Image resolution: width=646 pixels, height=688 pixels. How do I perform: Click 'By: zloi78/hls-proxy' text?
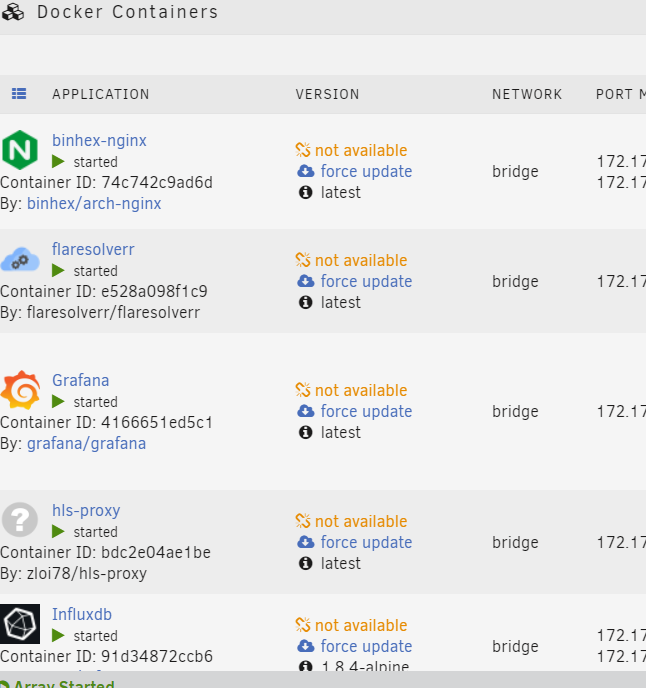(x=73, y=573)
